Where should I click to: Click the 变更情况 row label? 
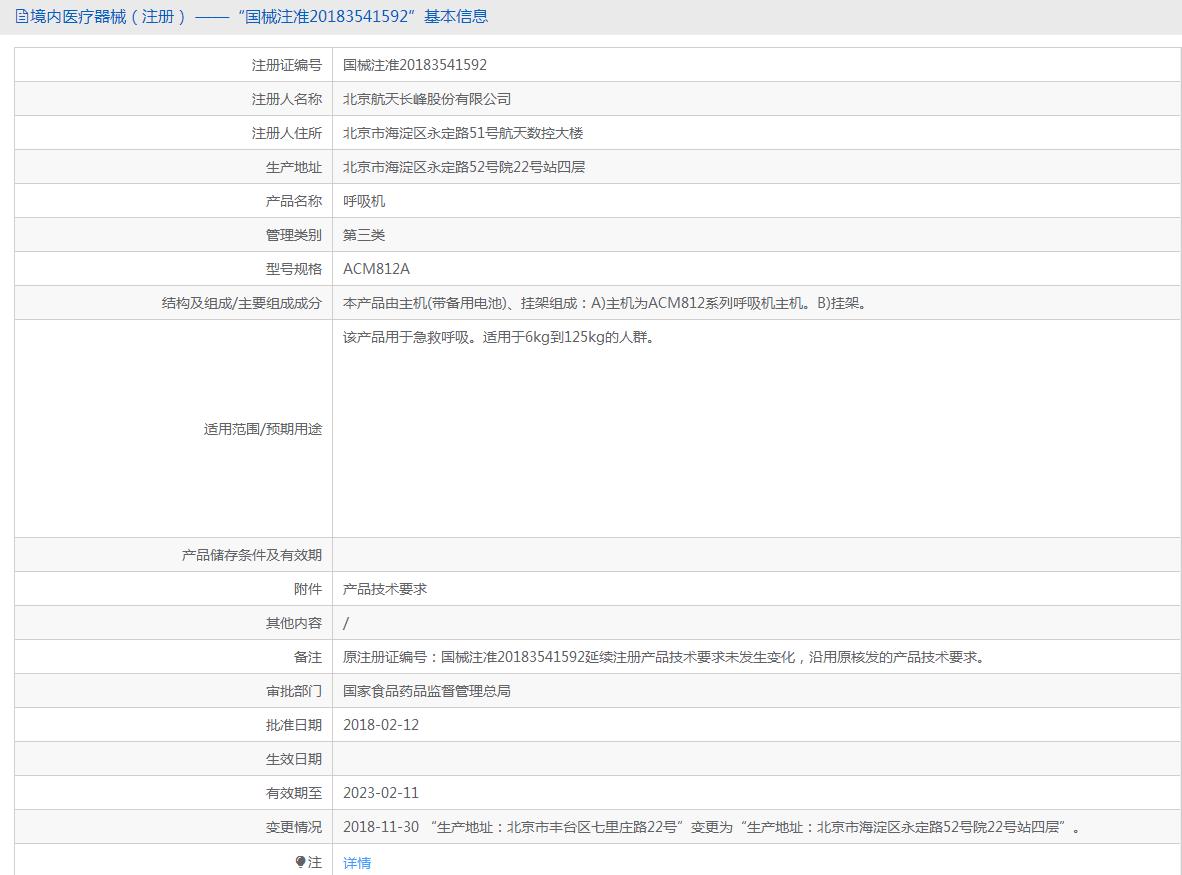click(293, 827)
